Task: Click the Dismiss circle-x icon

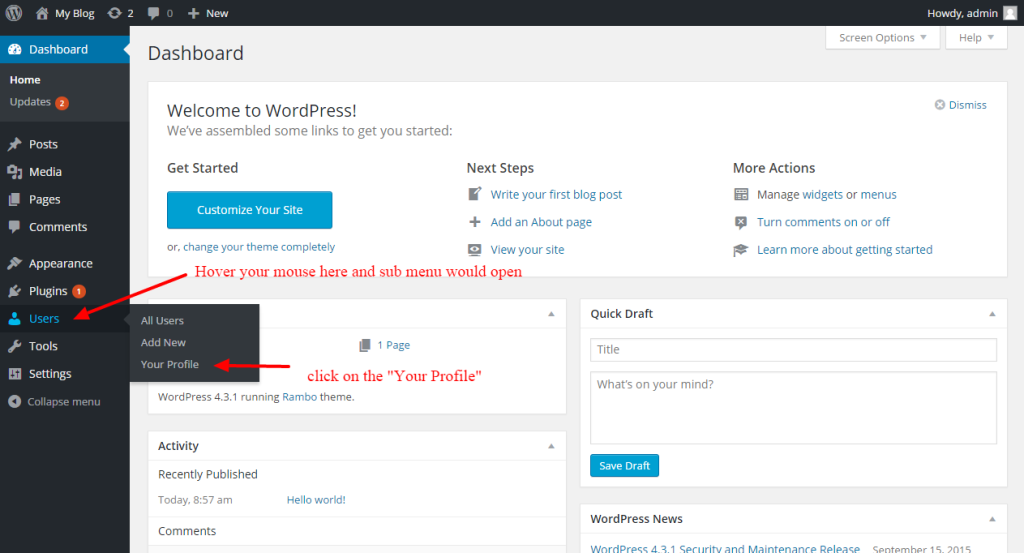Action: 940,104
